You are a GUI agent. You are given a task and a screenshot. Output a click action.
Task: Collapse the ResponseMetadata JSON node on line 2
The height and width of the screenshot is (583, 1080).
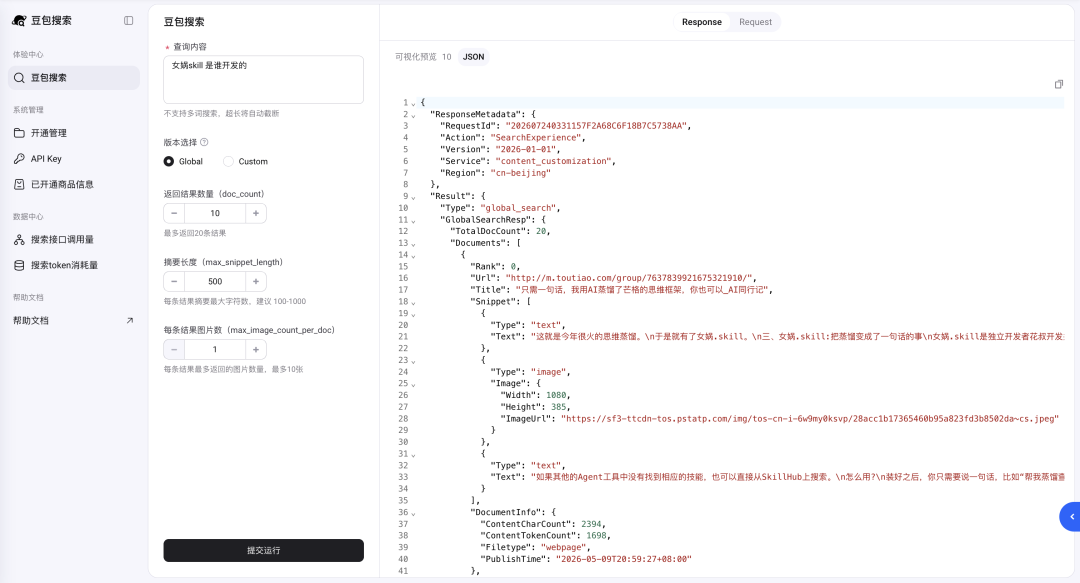click(x=413, y=115)
